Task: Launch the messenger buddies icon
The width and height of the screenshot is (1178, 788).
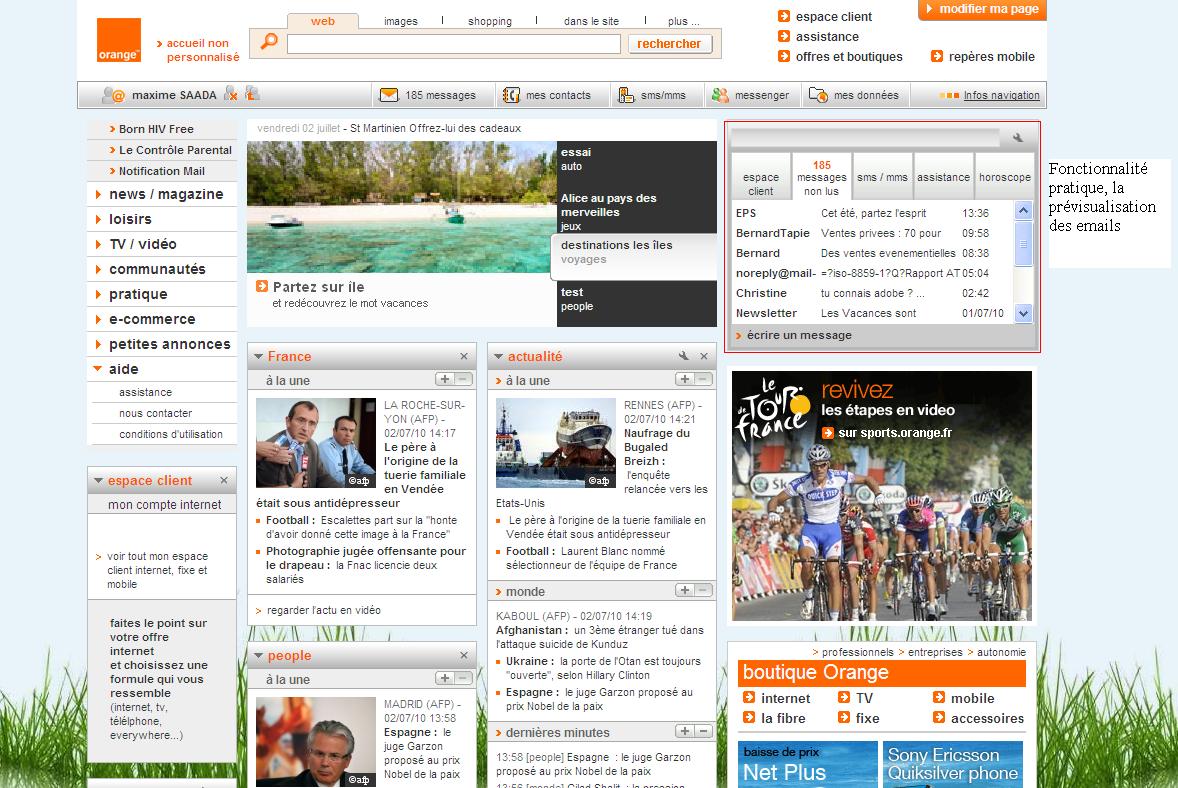Action: tap(720, 95)
